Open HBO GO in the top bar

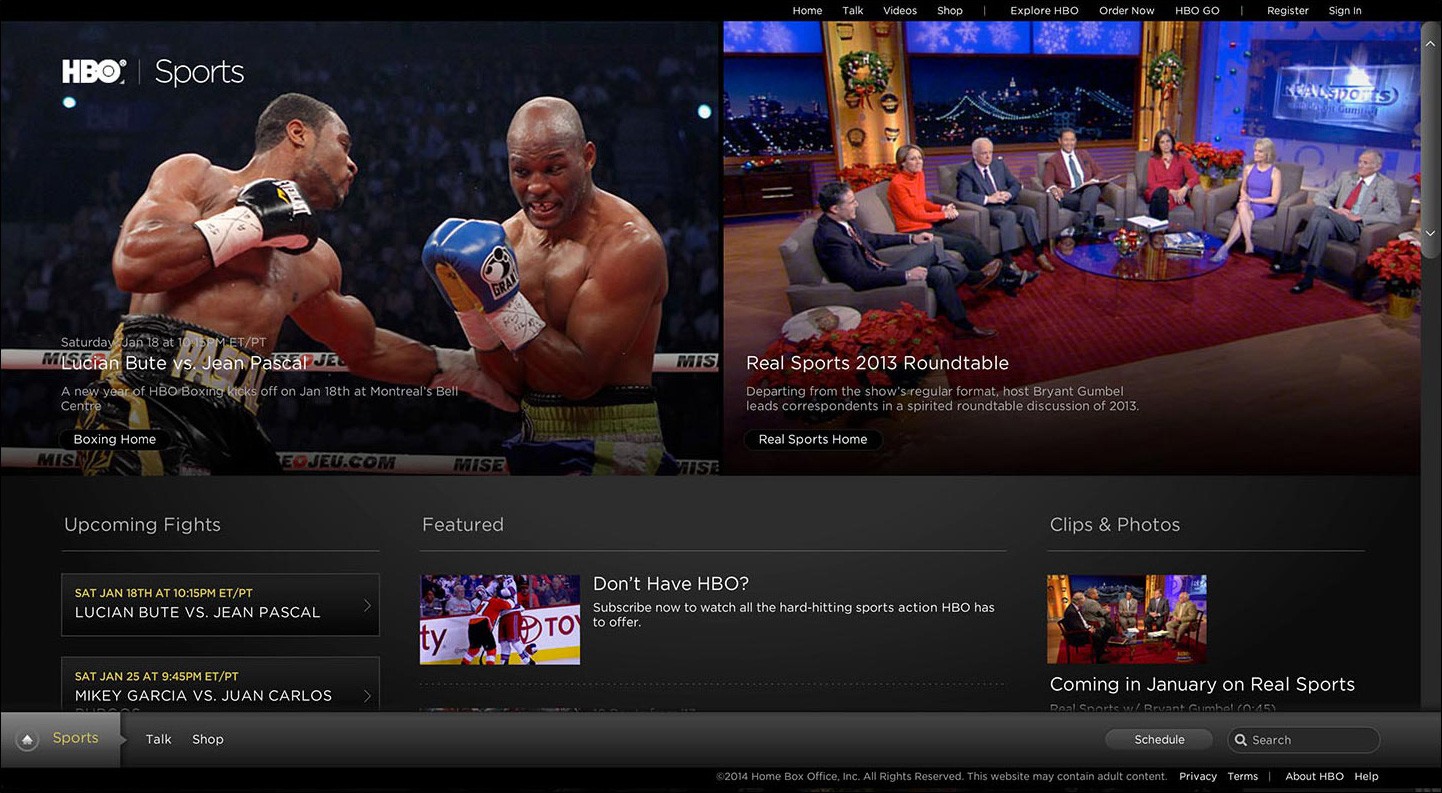(x=1197, y=11)
